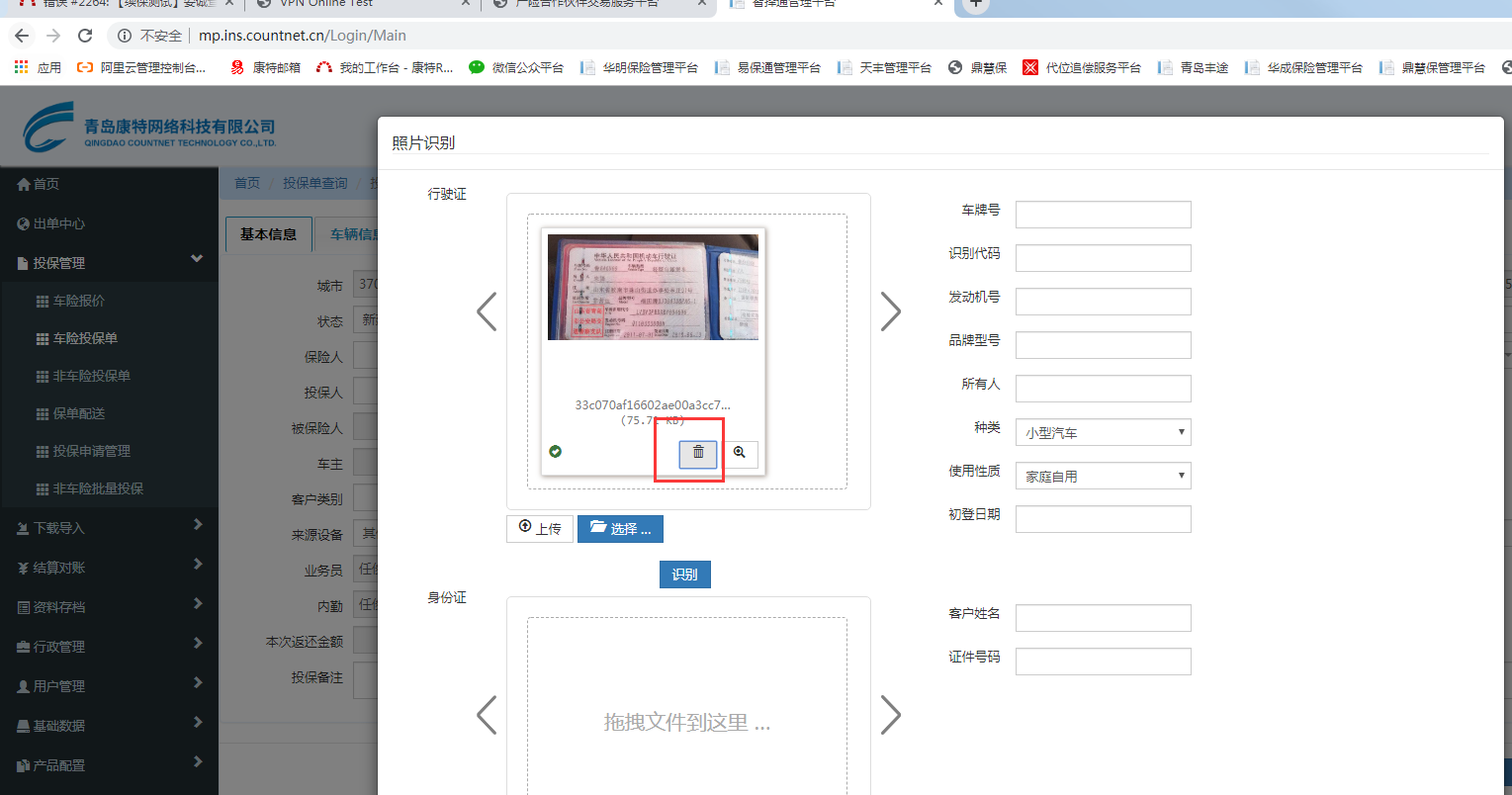Click 投保单查询 in the breadcrumb
The height and width of the screenshot is (795, 1512).
(315, 183)
